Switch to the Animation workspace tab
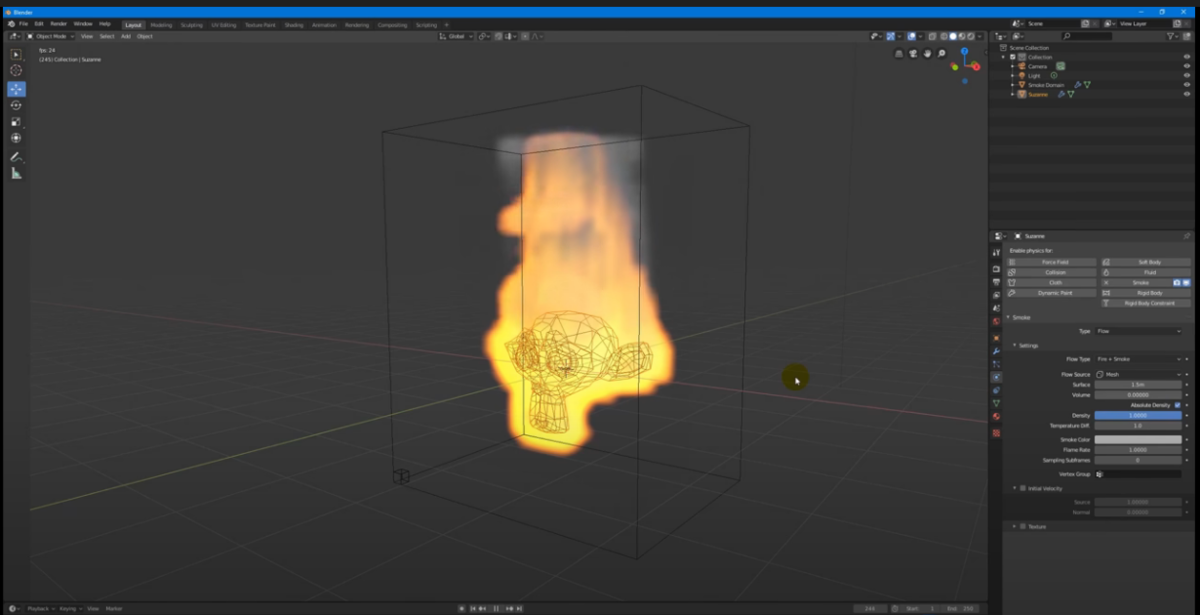Viewport: 1200px width, 615px height. pyautogui.click(x=324, y=24)
